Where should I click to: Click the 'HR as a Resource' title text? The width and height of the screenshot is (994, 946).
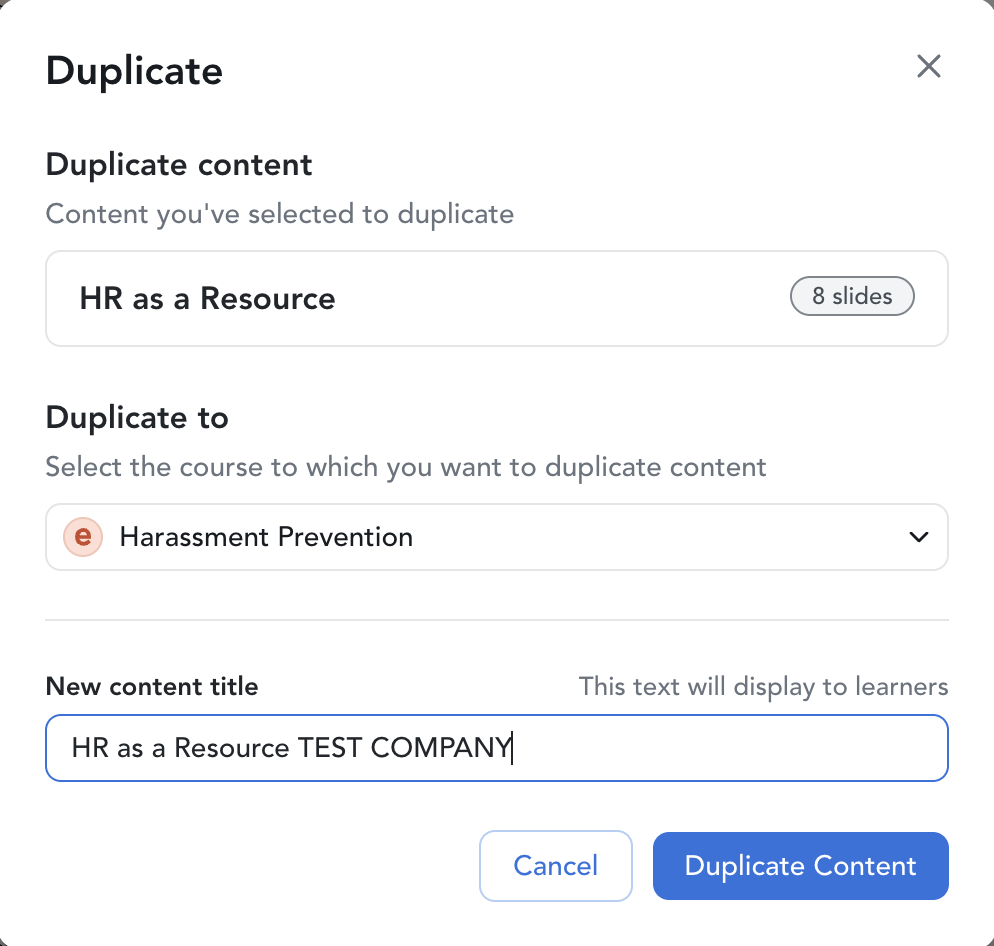click(207, 298)
